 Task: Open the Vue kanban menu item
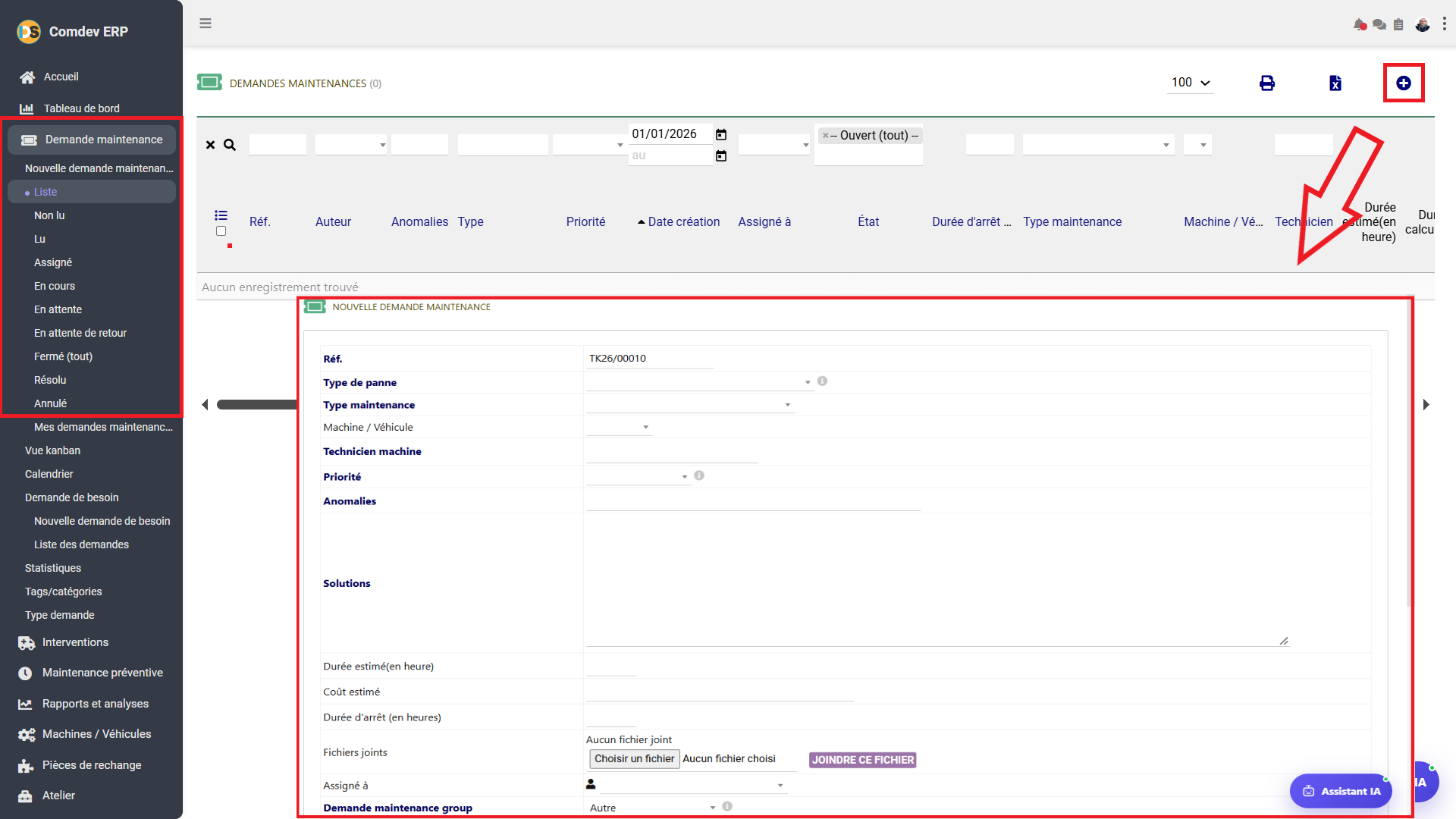(52, 450)
